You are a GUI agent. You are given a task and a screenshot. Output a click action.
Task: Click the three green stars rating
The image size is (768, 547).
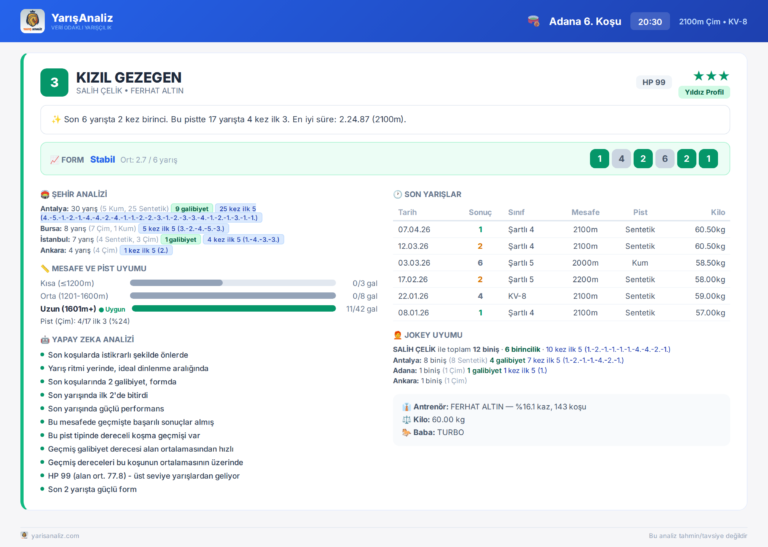pyautogui.click(x=711, y=76)
